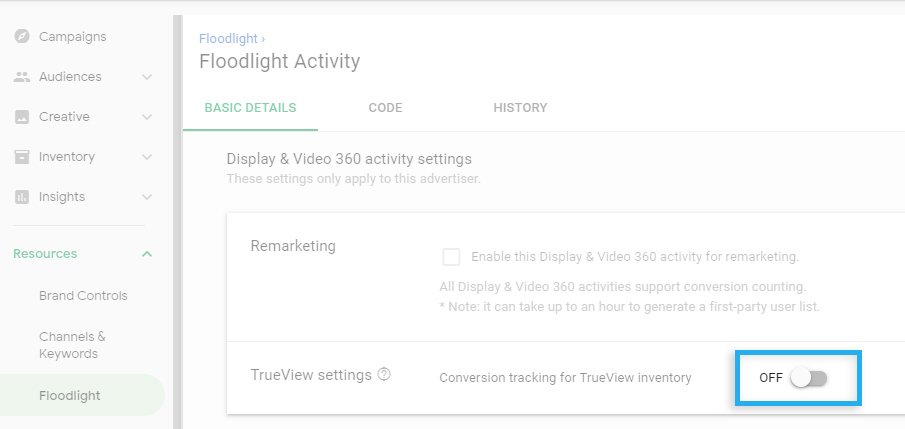This screenshot has height=429, width=905.
Task: Click the Campaigns compass icon
Action: (x=21, y=36)
